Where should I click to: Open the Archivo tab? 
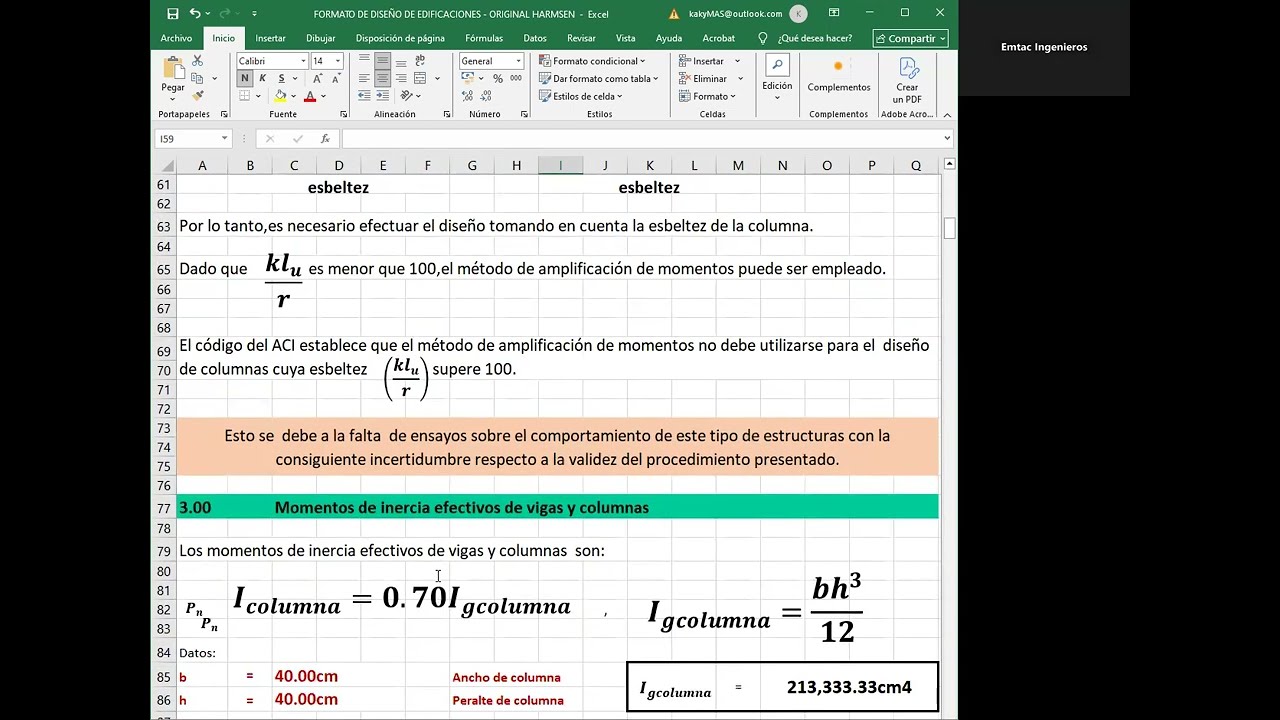coord(176,38)
